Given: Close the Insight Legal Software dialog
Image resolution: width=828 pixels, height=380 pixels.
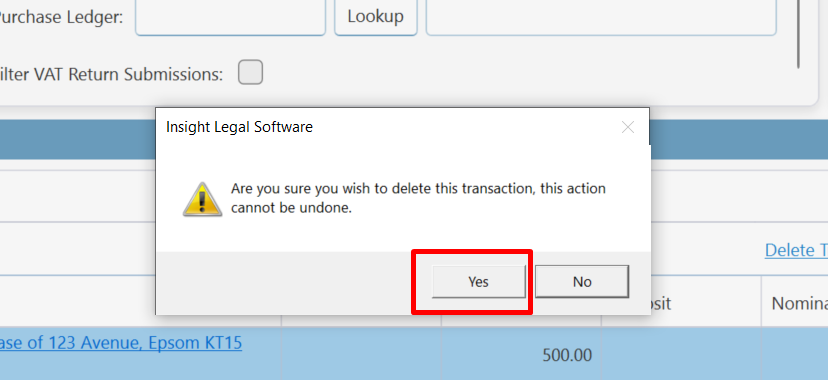Looking at the screenshot, I should pos(627,127).
